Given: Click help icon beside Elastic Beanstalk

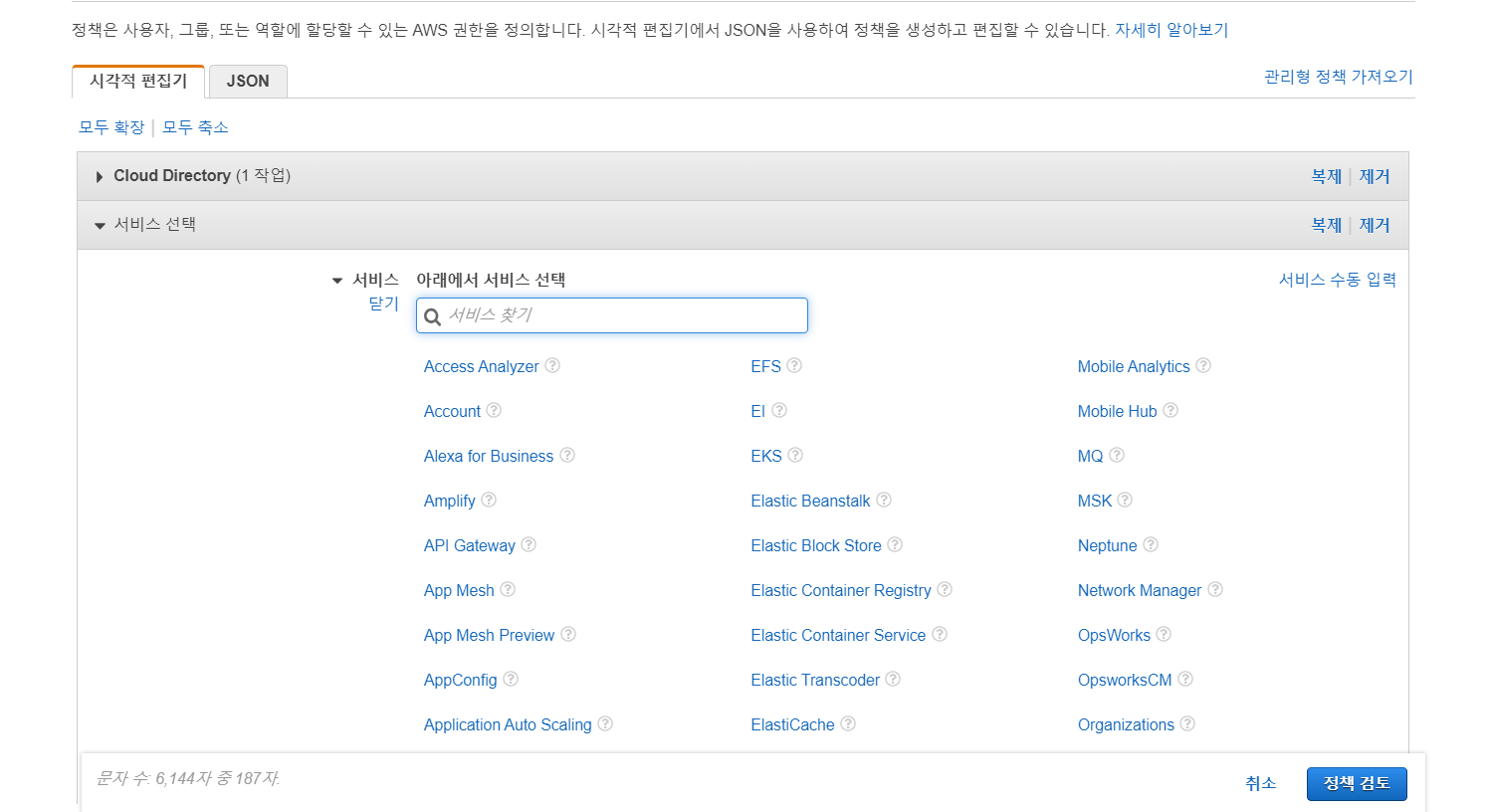Looking at the screenshot, I should pos(884,501).
